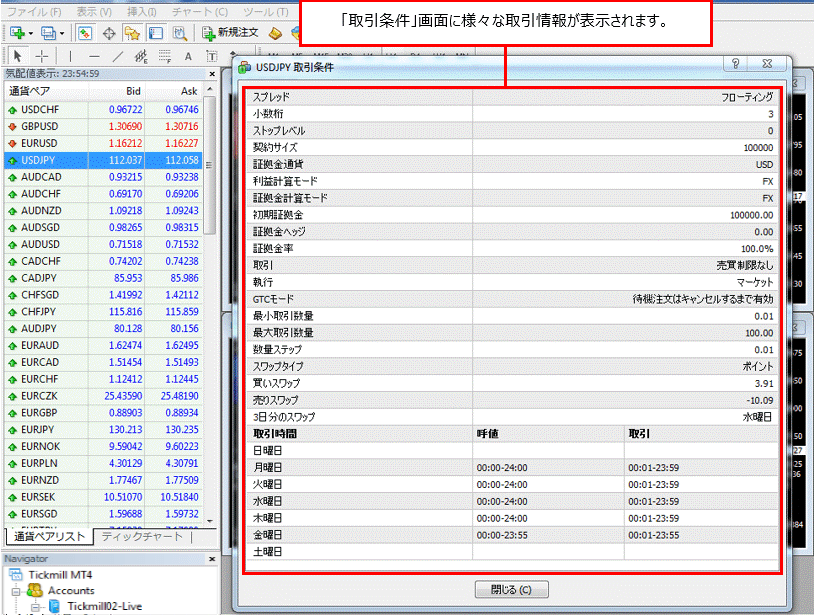Select the Text 'A' tool
The image size is (815, 615).
[187, 55]
